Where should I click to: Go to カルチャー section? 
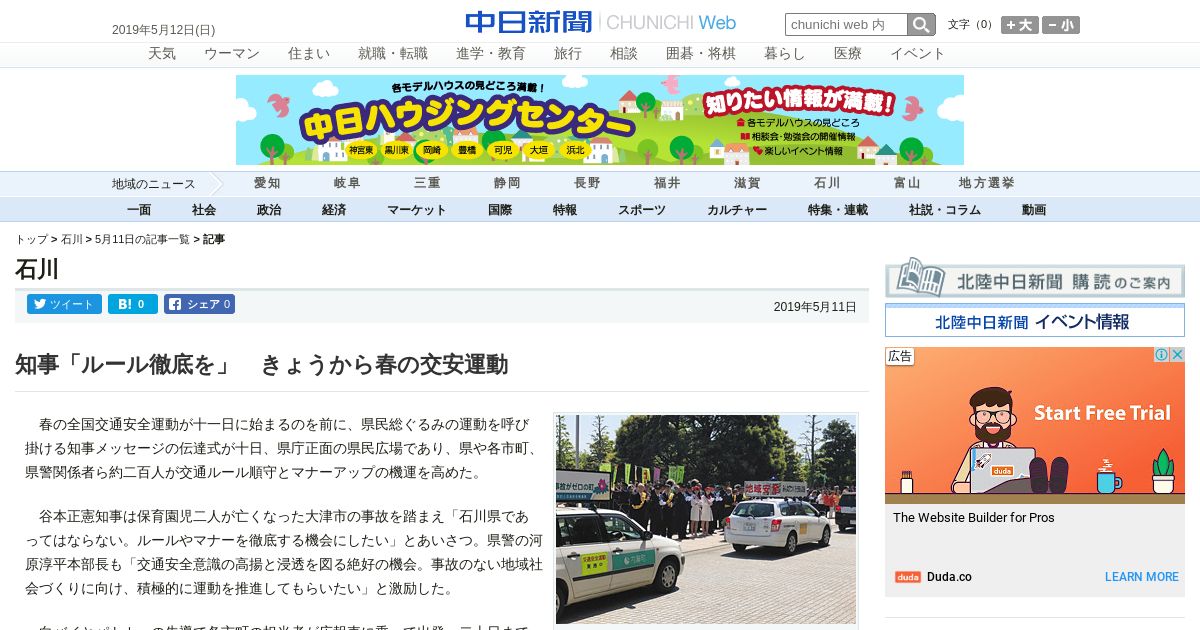737,210
